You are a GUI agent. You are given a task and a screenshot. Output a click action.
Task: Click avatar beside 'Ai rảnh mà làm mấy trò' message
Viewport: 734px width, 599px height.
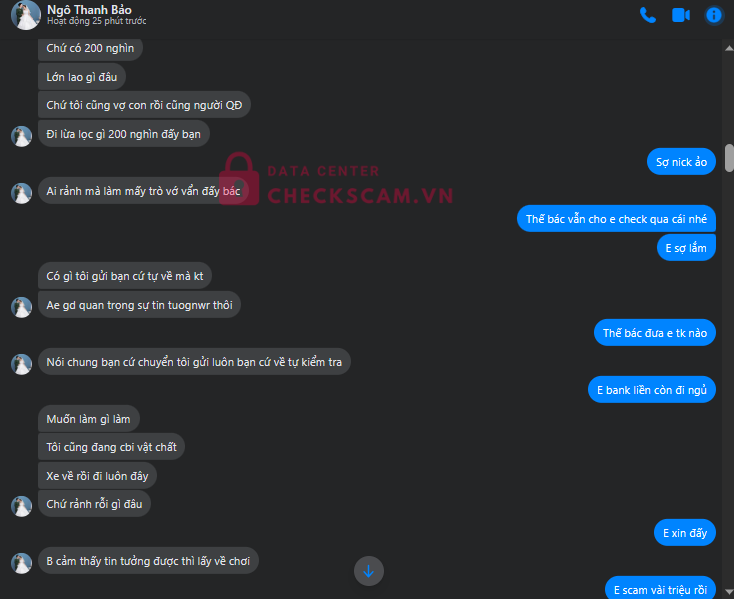tap(22, 193)
